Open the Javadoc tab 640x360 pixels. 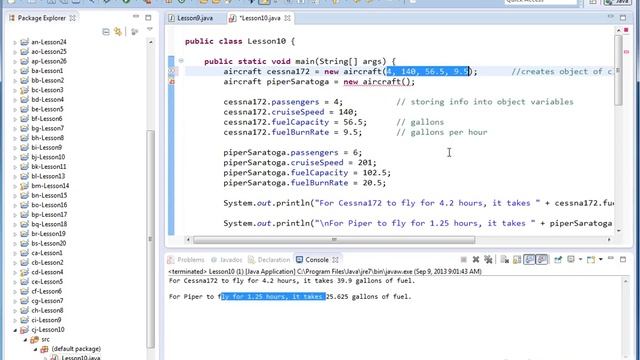point(227,260)
